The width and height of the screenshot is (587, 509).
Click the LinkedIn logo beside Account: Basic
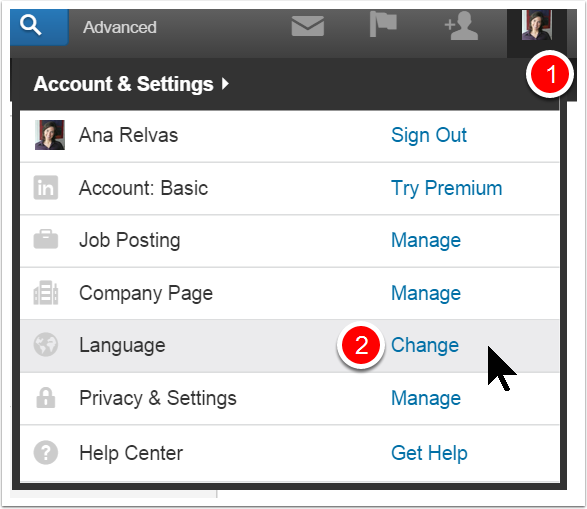(x=46, y=188)
